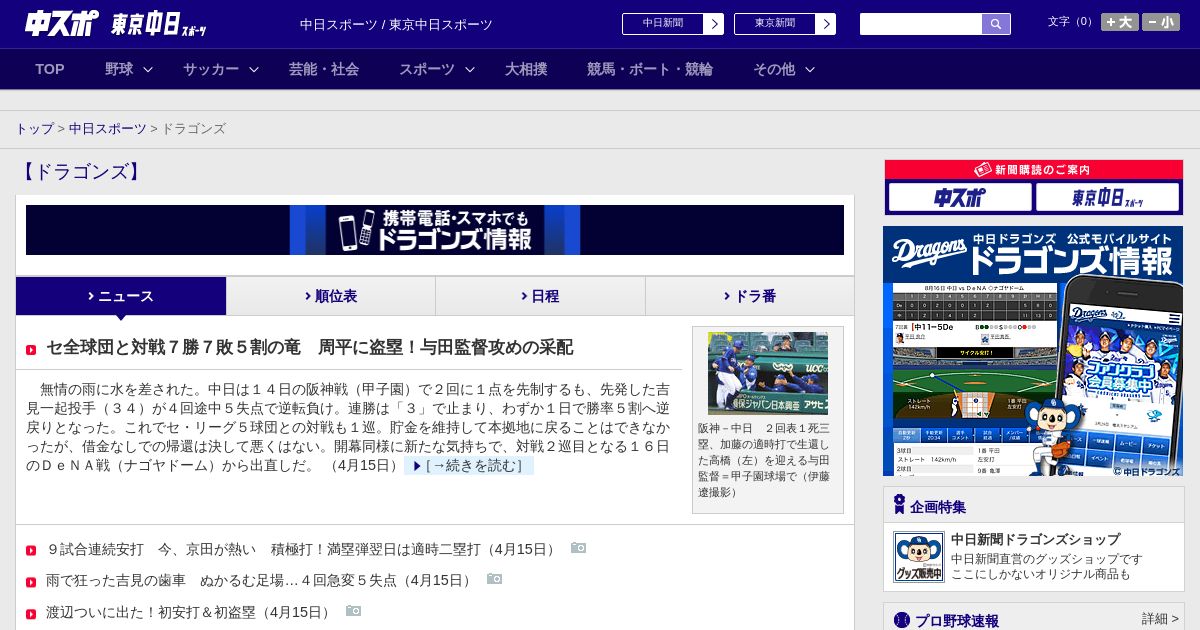Expand the サッカー menu chevron
1200x630 pixels.
[254, 70]
